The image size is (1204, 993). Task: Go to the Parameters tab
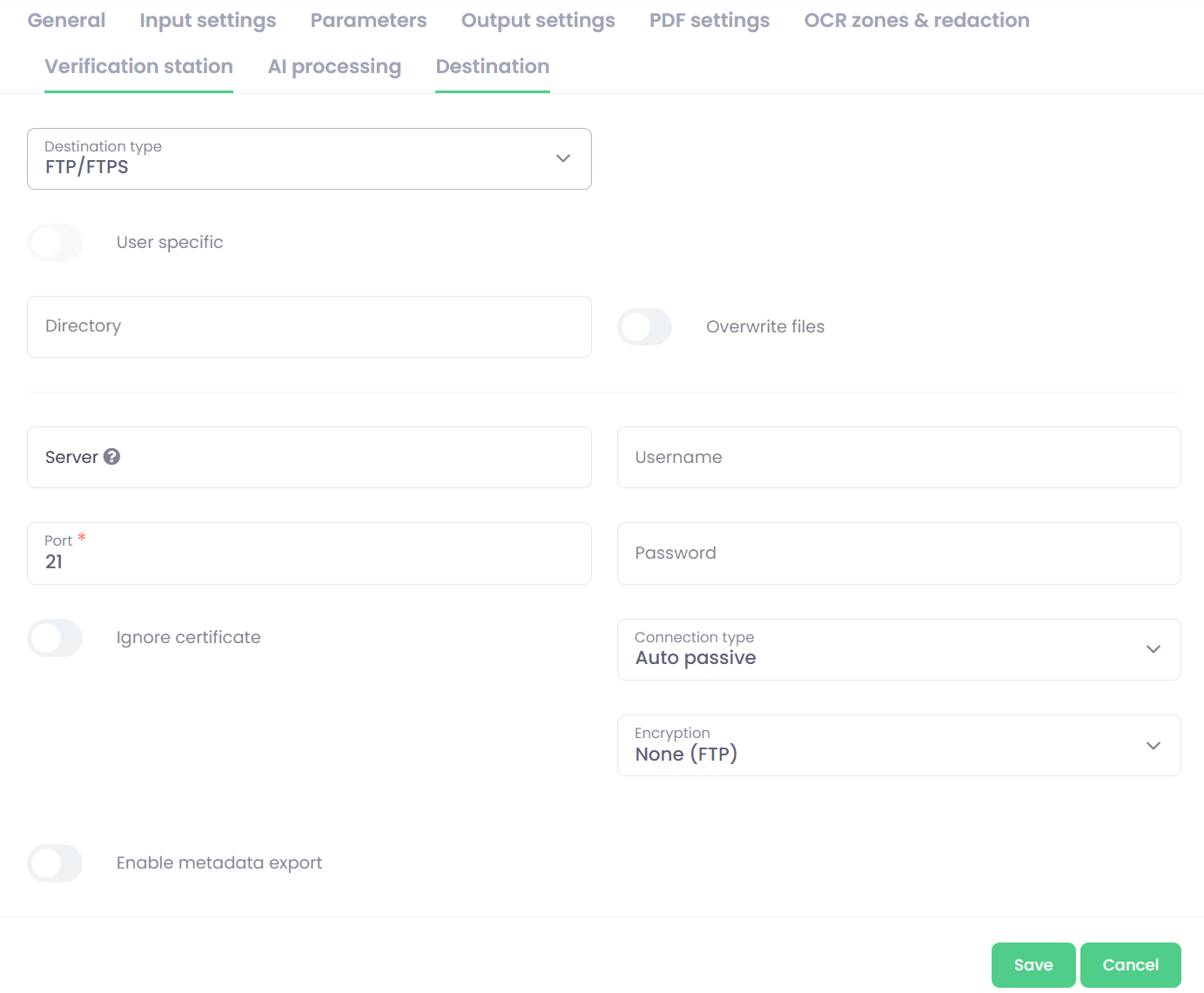(x=368, y=21)
